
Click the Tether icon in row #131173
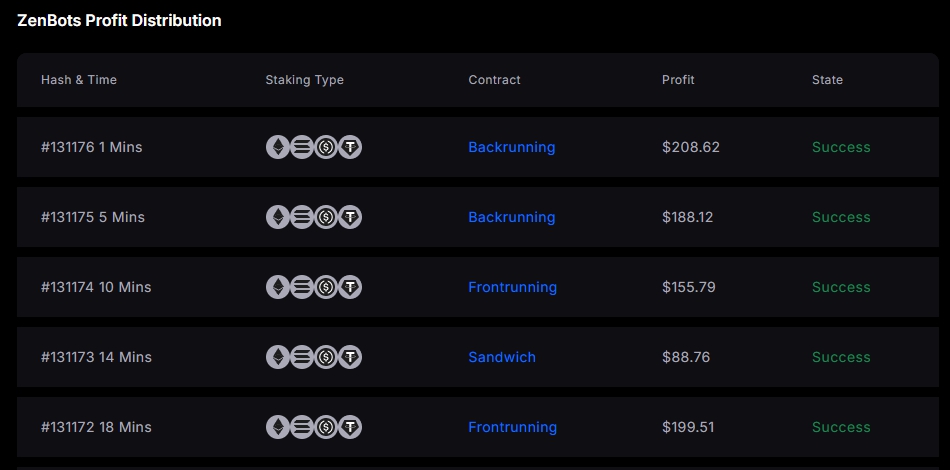350,357
